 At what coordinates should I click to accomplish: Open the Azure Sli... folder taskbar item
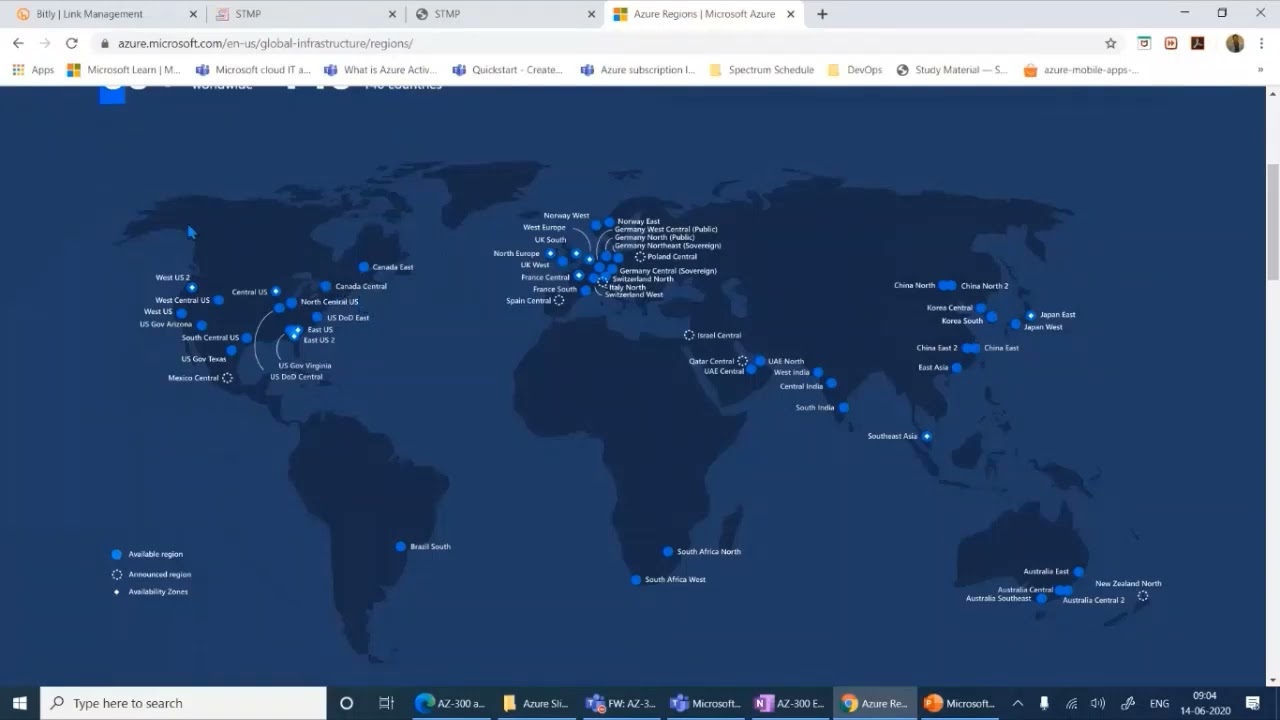pyautogui.click(x=535, y=703)
